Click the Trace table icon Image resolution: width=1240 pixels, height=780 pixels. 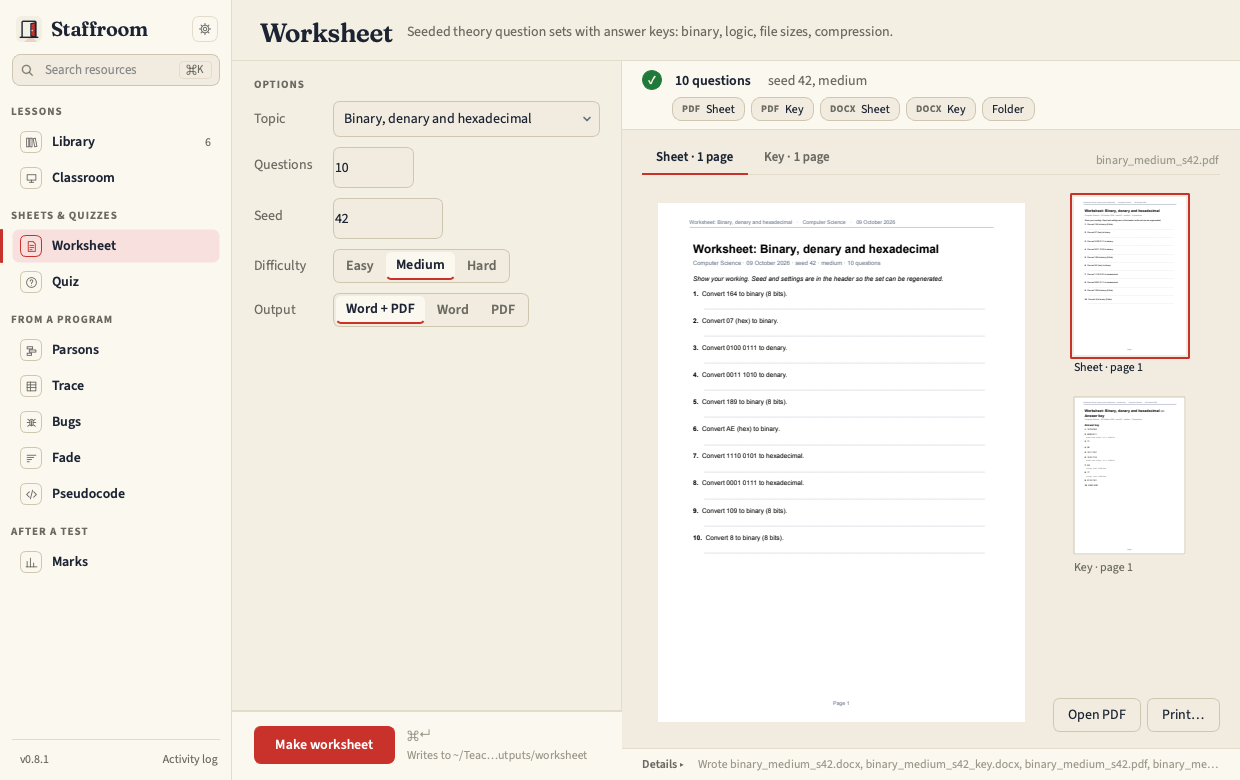click(x=31, y=386)
